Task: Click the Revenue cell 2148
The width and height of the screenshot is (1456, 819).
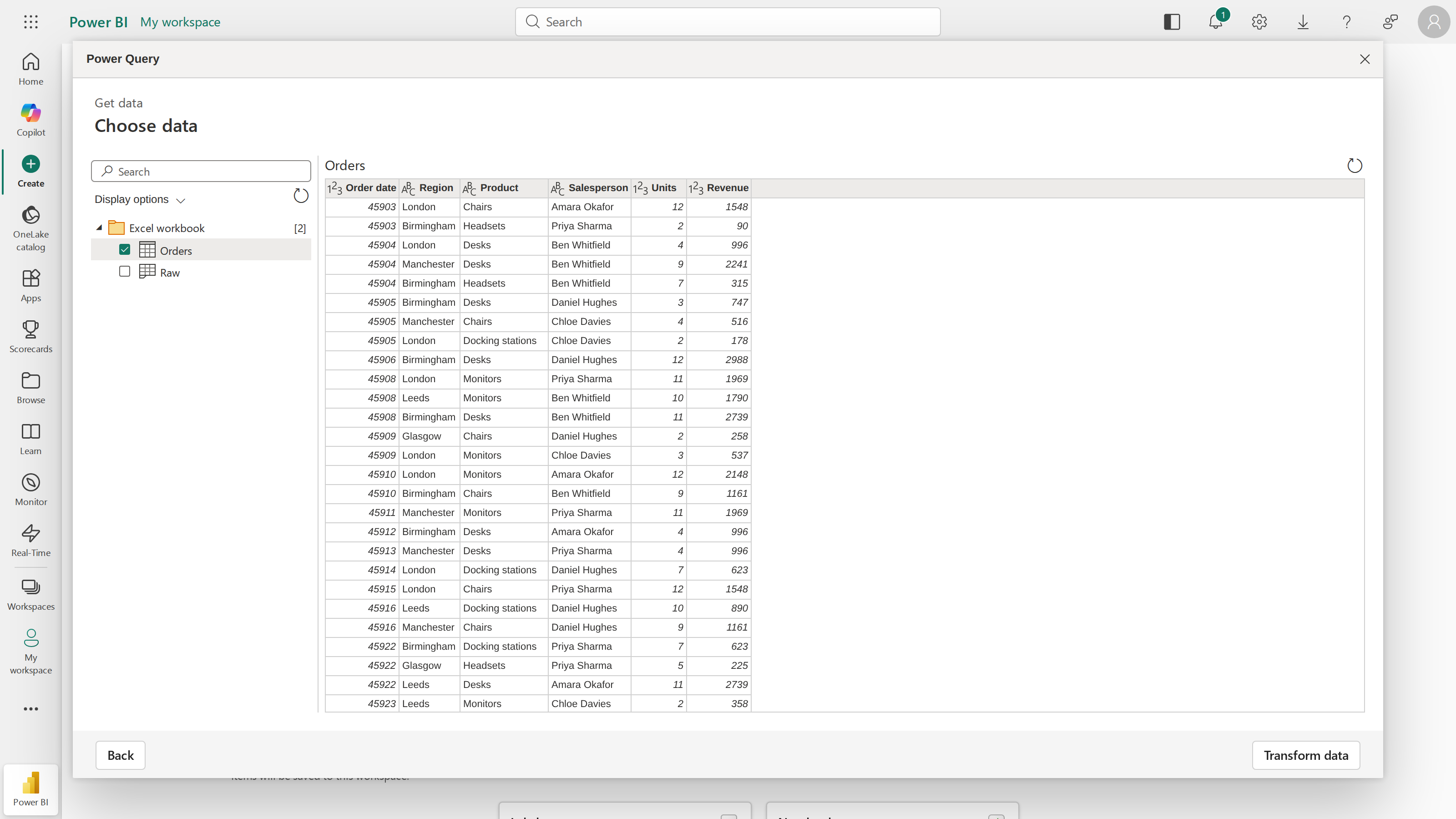Action: pos(718,475)
